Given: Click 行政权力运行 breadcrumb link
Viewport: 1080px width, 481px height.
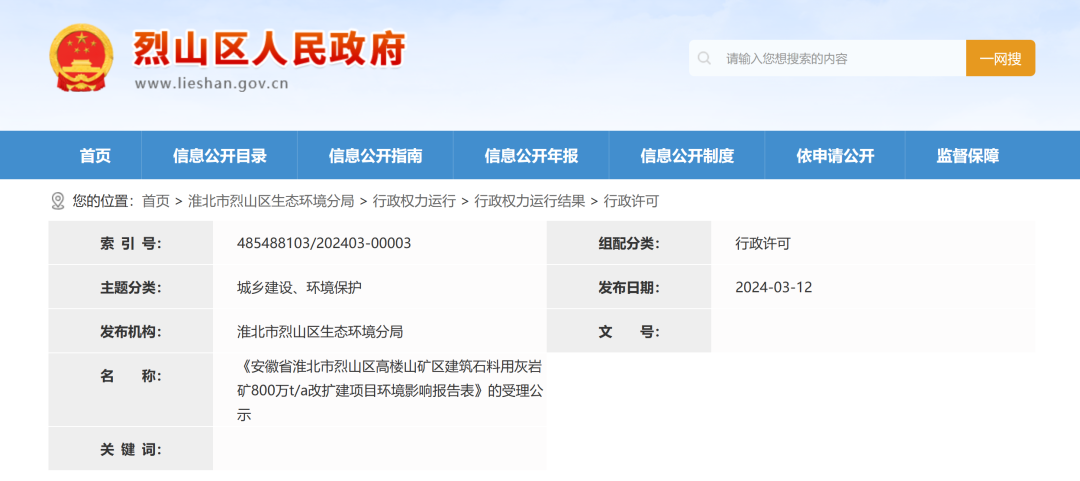Looking at the screenshot, I should (414, 201).
